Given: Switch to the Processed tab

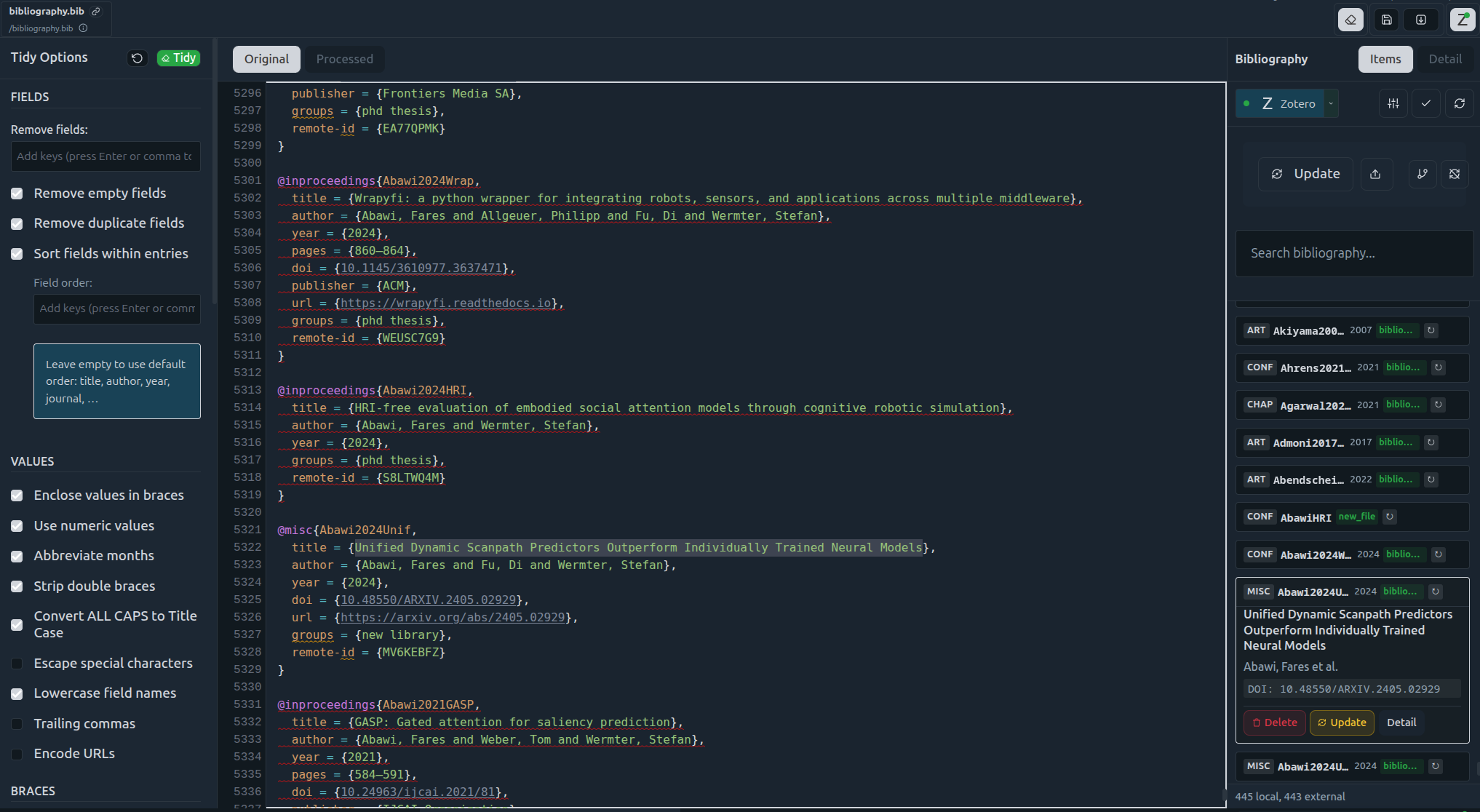Looking at the screenshot, I should coord(345,59).
